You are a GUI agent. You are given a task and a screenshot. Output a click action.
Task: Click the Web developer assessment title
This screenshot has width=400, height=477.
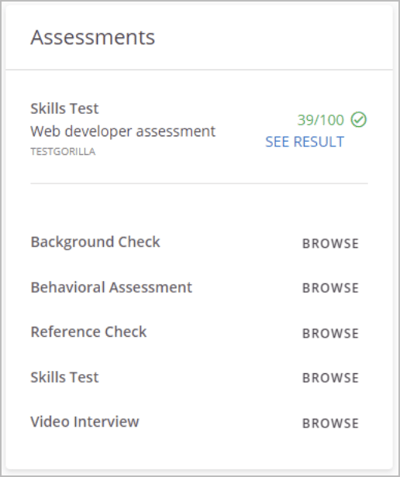click(x=123, y=131)
